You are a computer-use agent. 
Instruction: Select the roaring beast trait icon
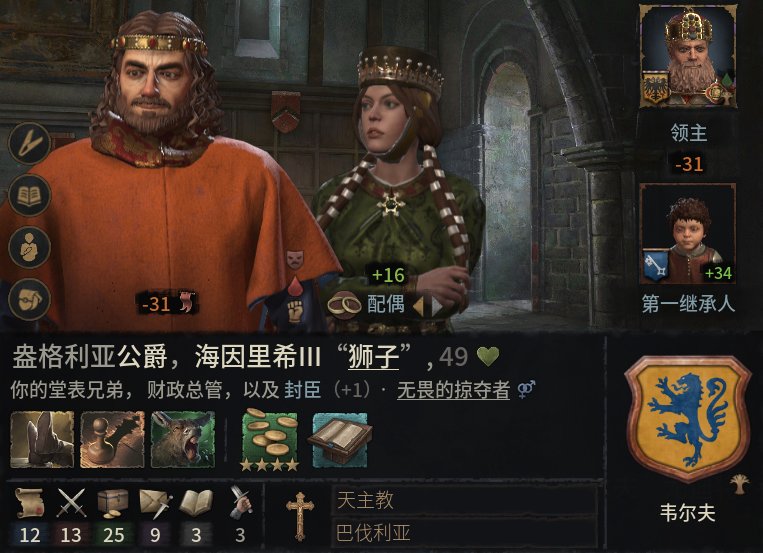tap(182, 439)
